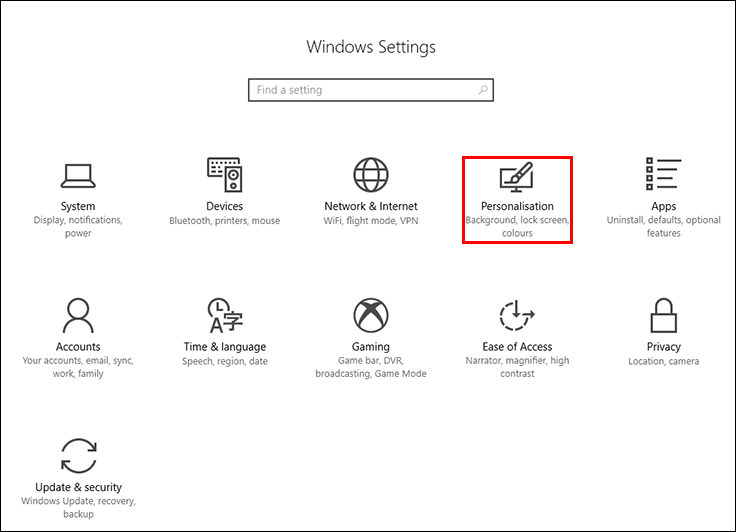
Task: Open the Ease of Access label
Action: pyautogui.click(x=517, y=347)
